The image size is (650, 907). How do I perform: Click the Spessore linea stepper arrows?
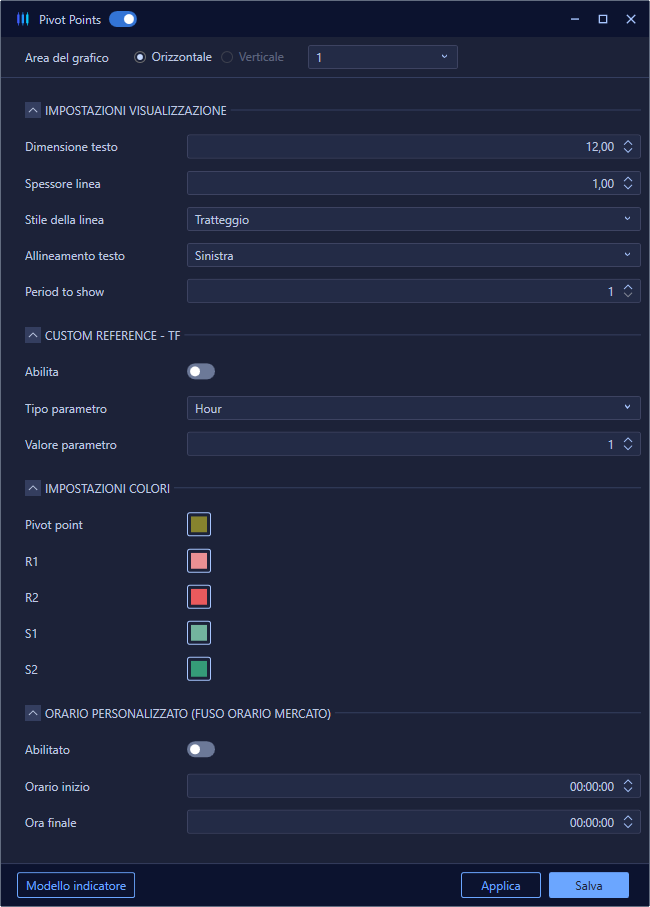click(x=628, y=183)
